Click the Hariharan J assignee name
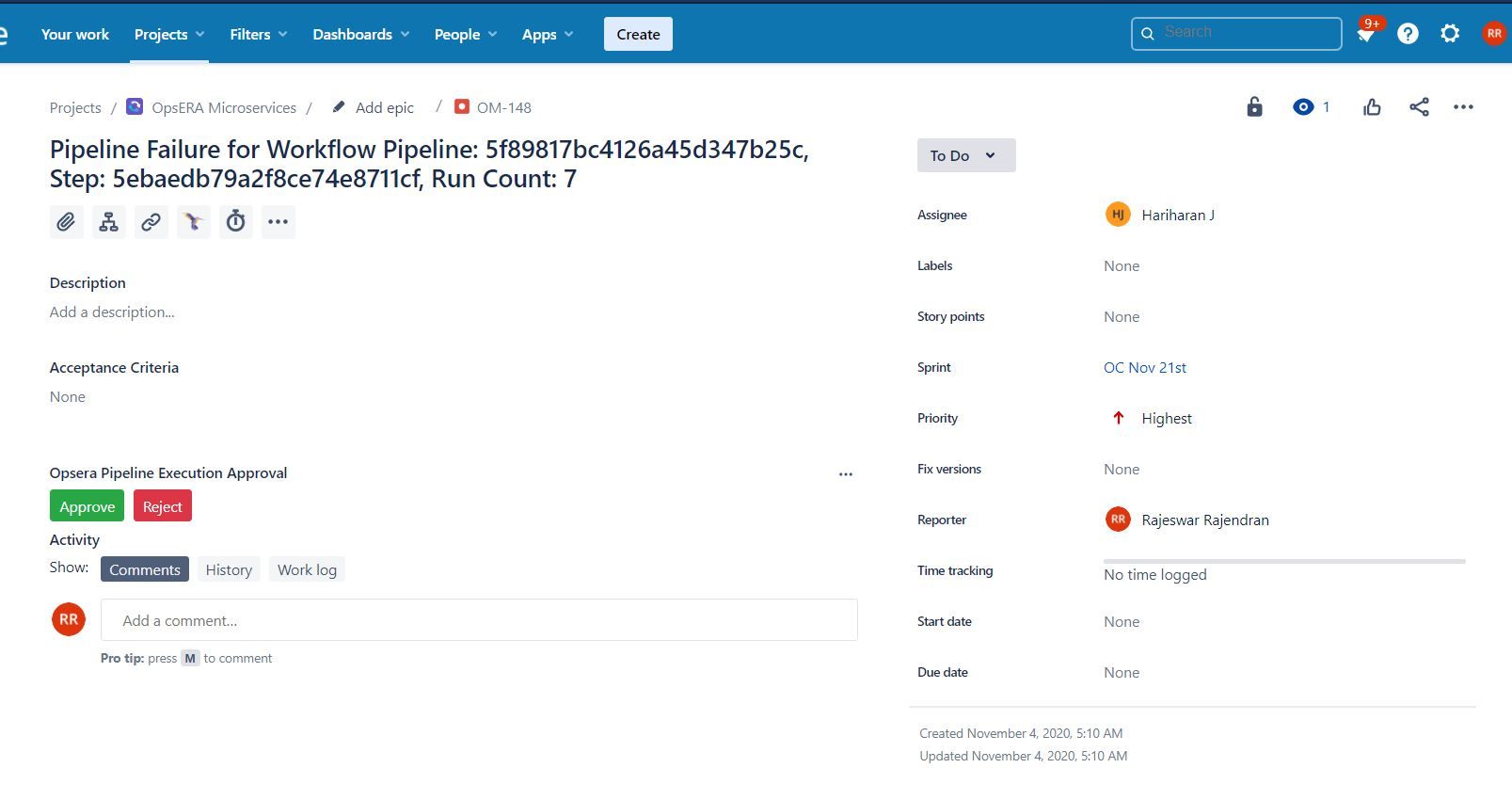 (x=1178, y=215)
